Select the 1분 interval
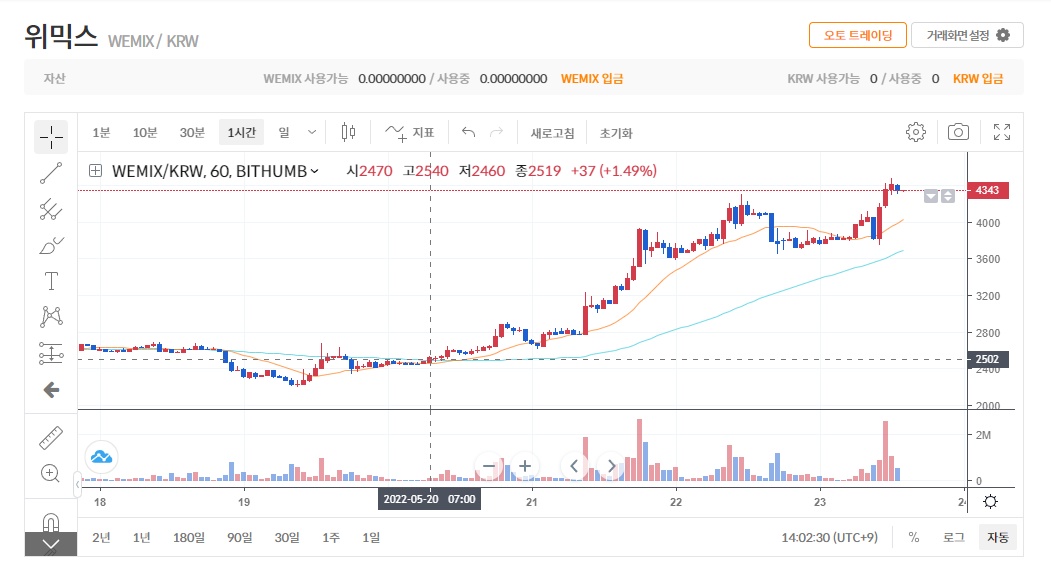Viewport: 1051px width, 587px height. pos(101,133)
